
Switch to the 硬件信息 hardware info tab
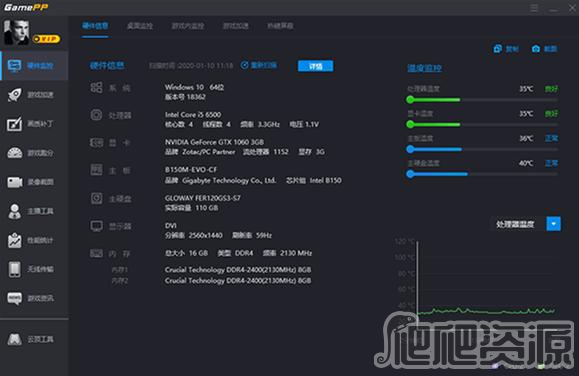pos(95,26)
